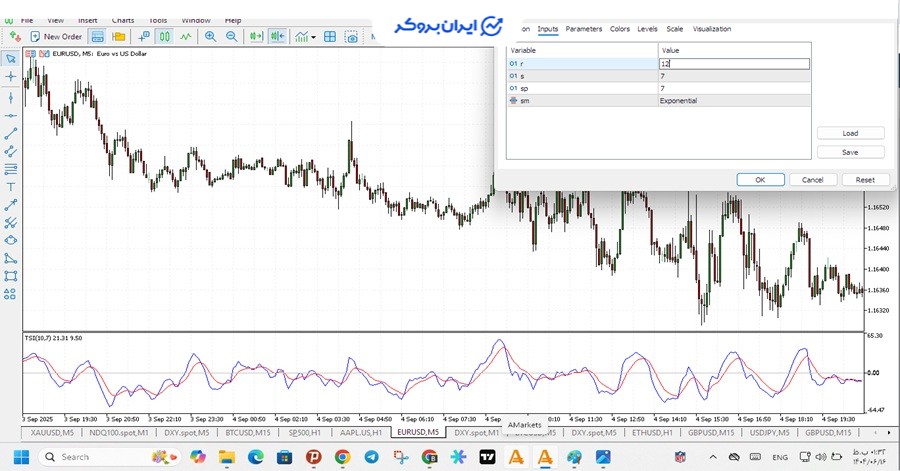The height and width of the screenshot is (471, 900).
Task: Open depth of market icon on chart header
Action: pyautogui.click(x=44, y=53)
